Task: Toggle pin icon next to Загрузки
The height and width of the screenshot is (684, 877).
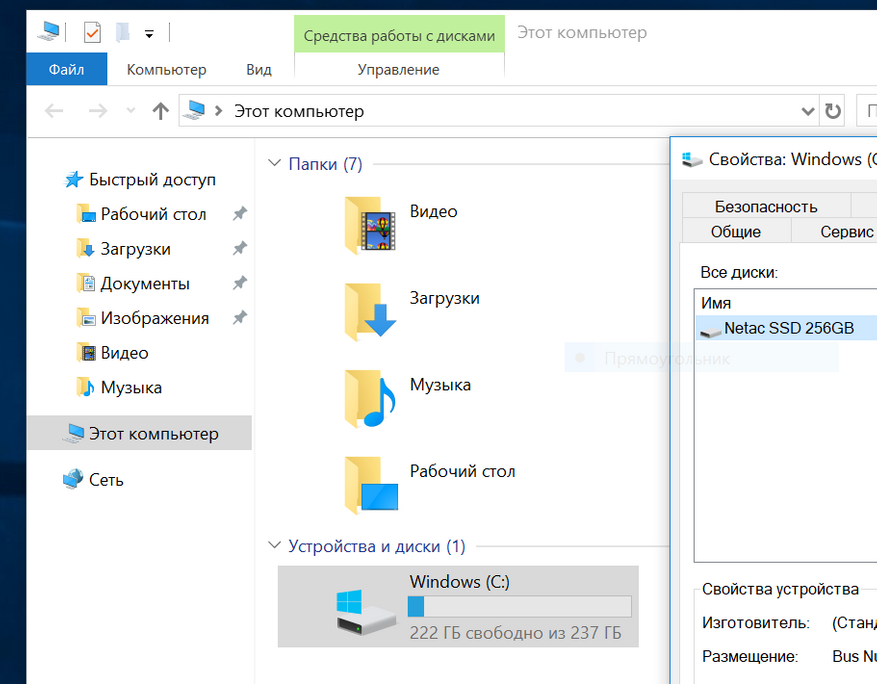Action: tap(239, 249)
